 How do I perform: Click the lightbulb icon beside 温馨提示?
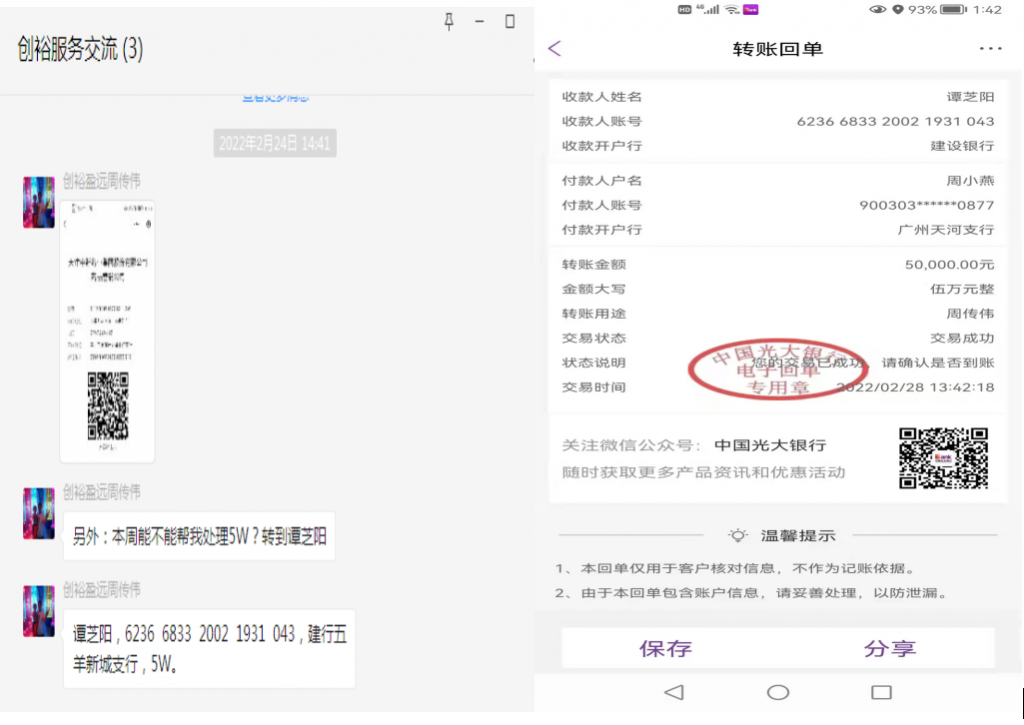738,536
